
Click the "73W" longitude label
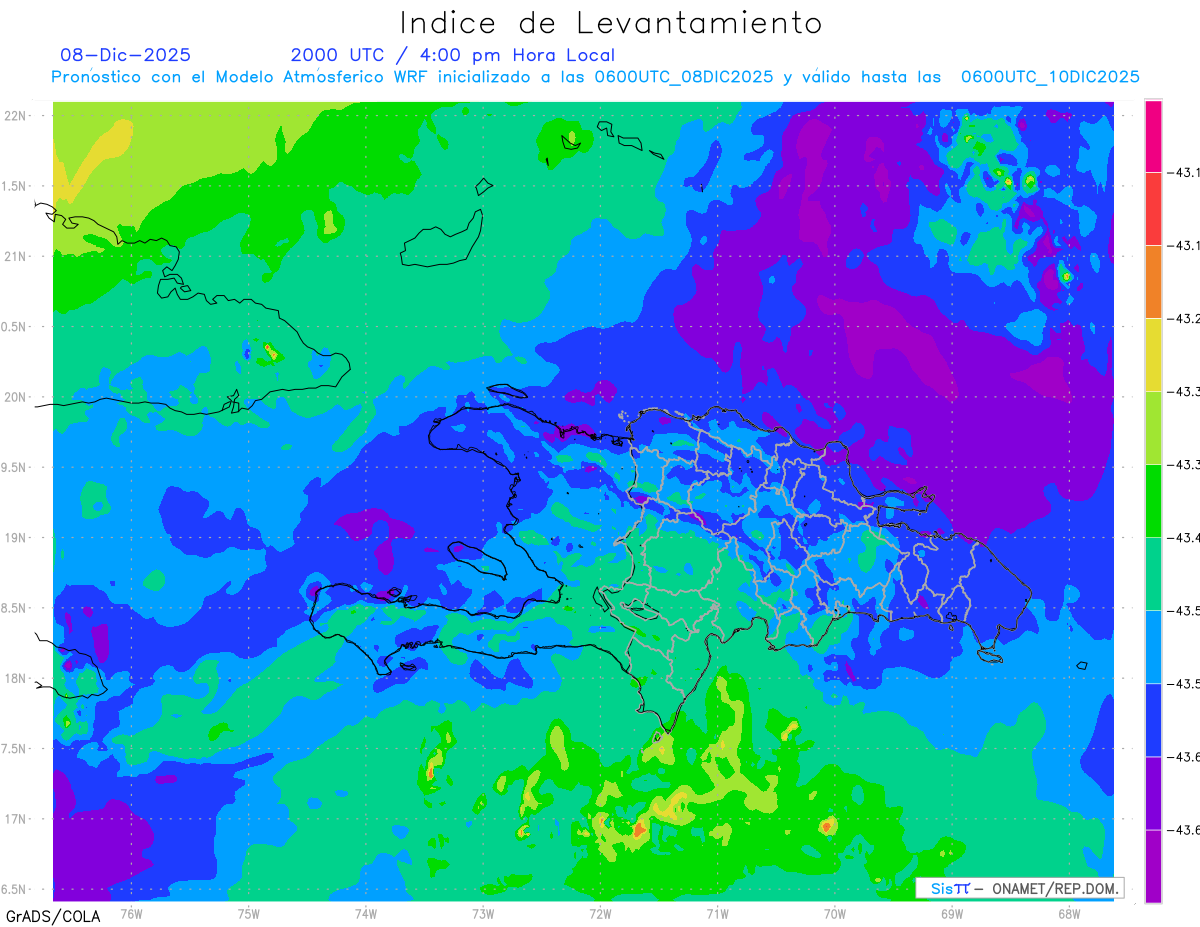pos(483,913)
